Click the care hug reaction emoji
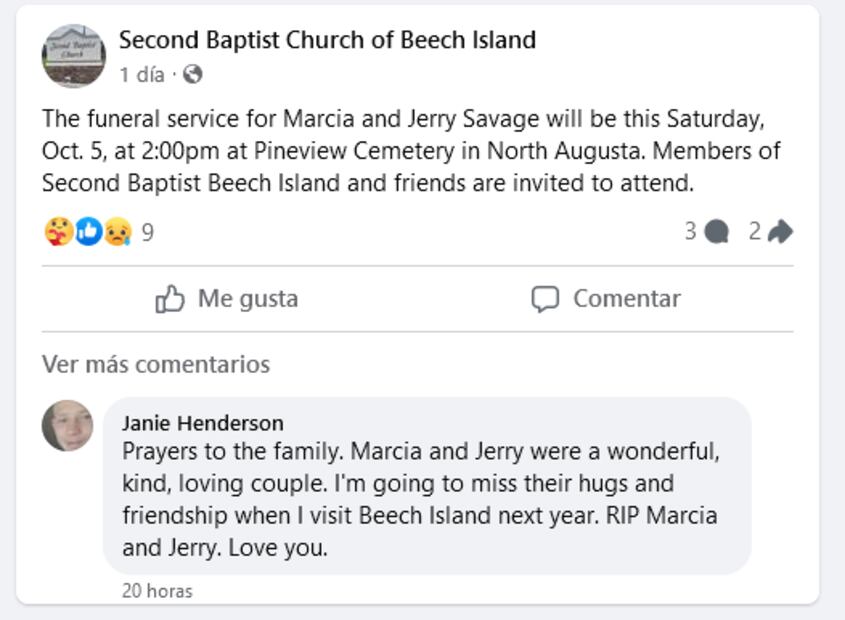 [58, 232]
